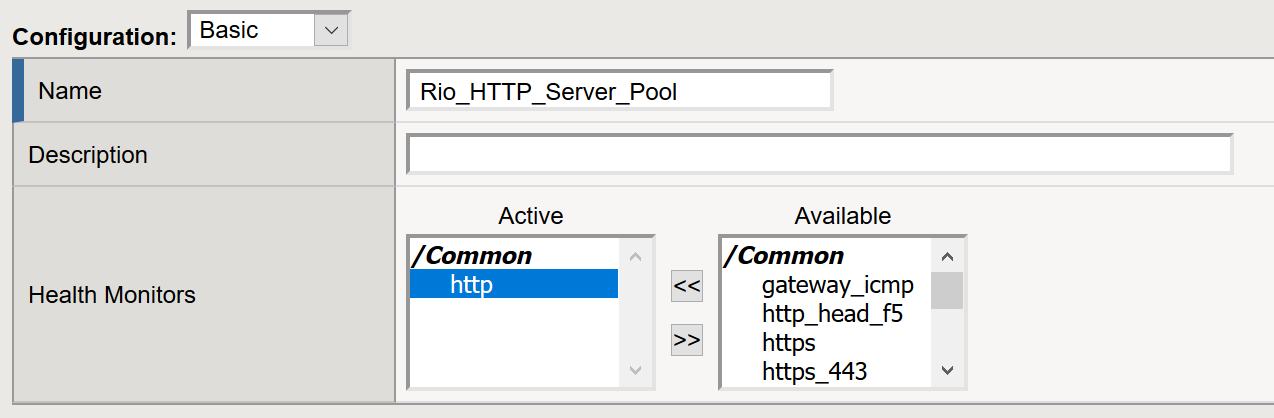The image size is (1274, 418).
Task: Choose http_head_f5 from Available monitors
Action: (832, 314)
